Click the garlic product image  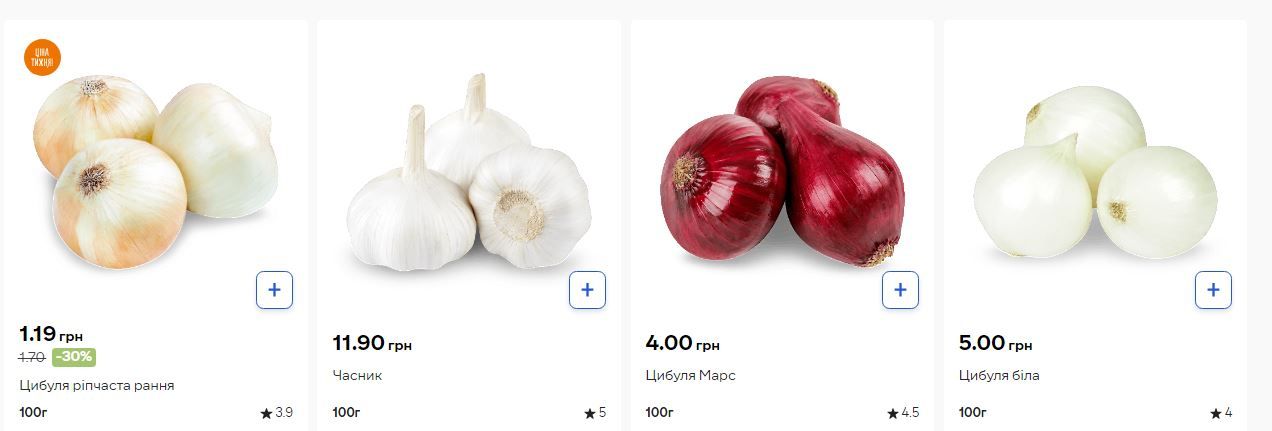[x=468, y=172]
